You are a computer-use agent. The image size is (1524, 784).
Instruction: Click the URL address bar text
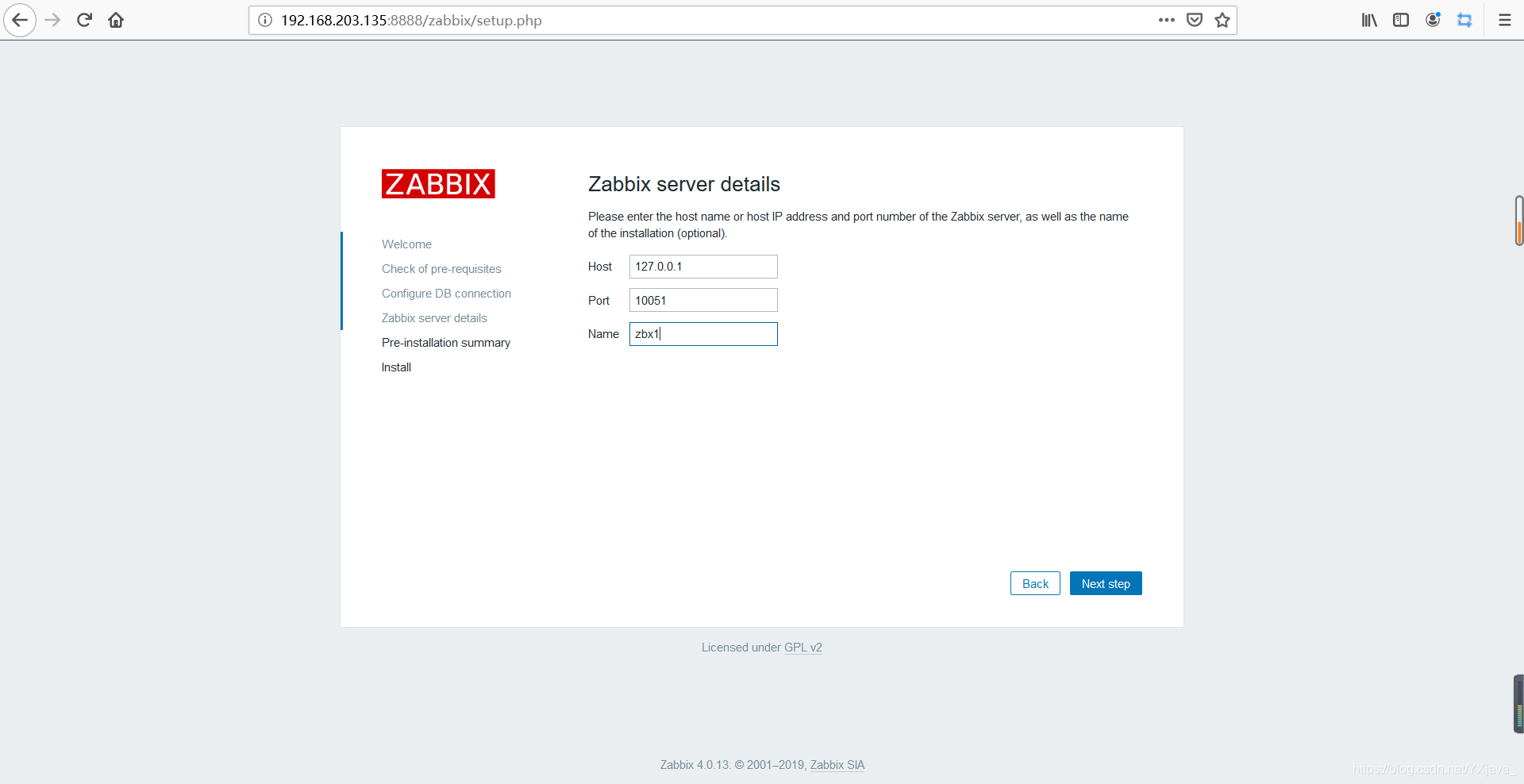click(x=411, y=20)
